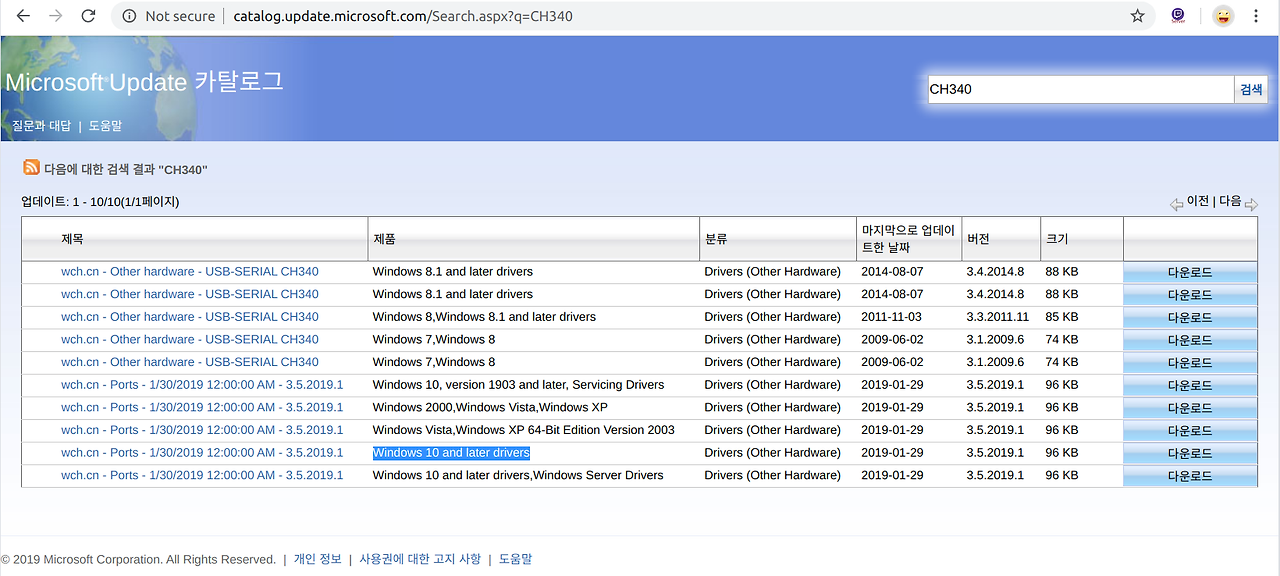
Task: Download the Windows 2000,Windows Vista,Windows XP driver
Action: pos(1190,408)
